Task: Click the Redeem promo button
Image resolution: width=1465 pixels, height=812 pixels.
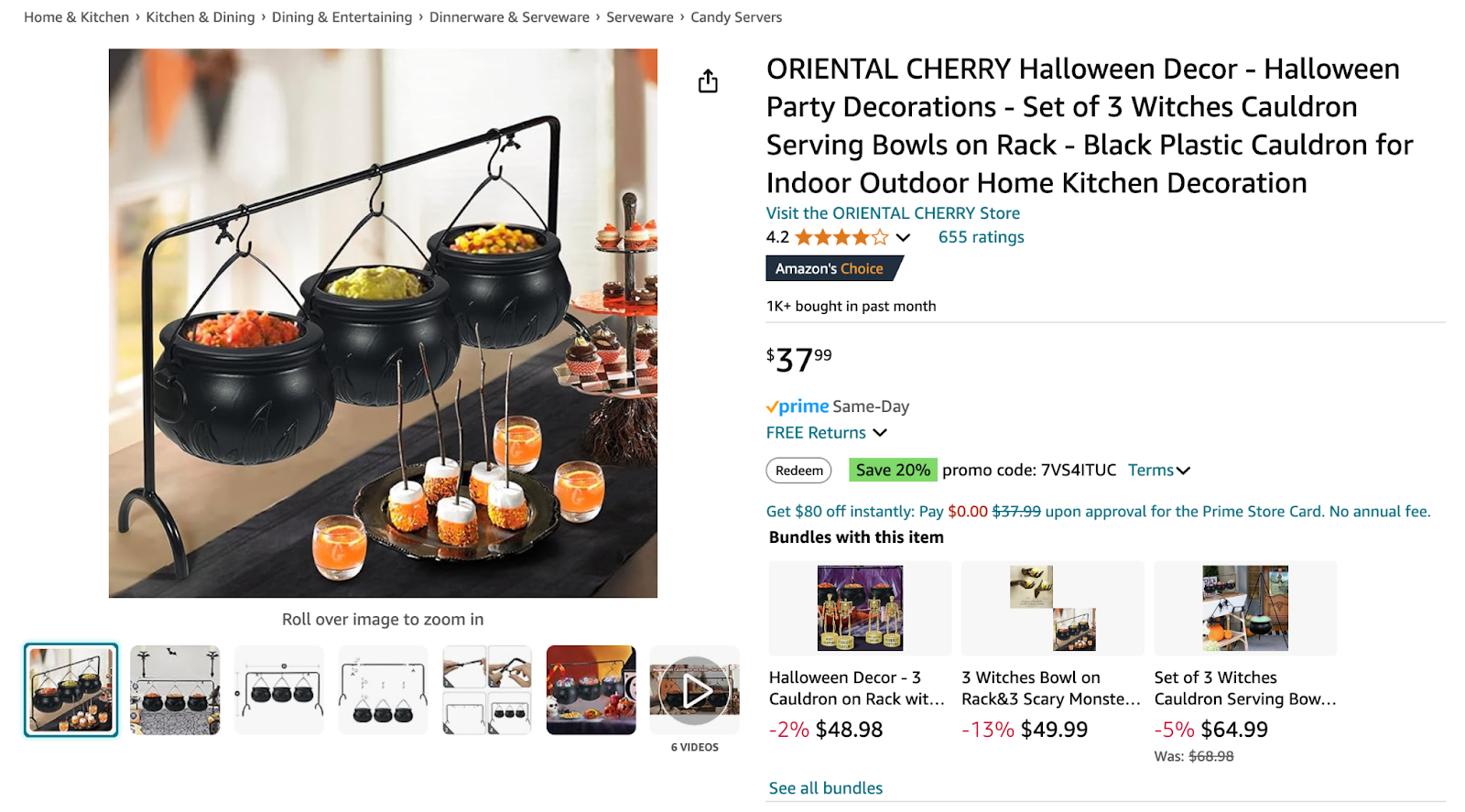Action: (798, 470)
